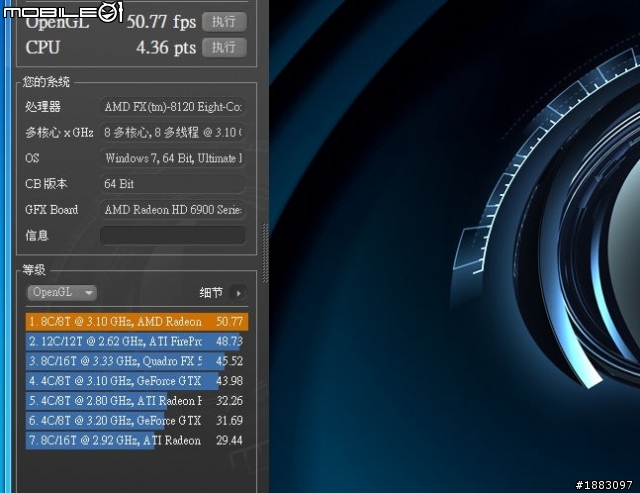Click the empty 信息 info field
Viewport: 640px width, 493px height.
tap(173, 235)
